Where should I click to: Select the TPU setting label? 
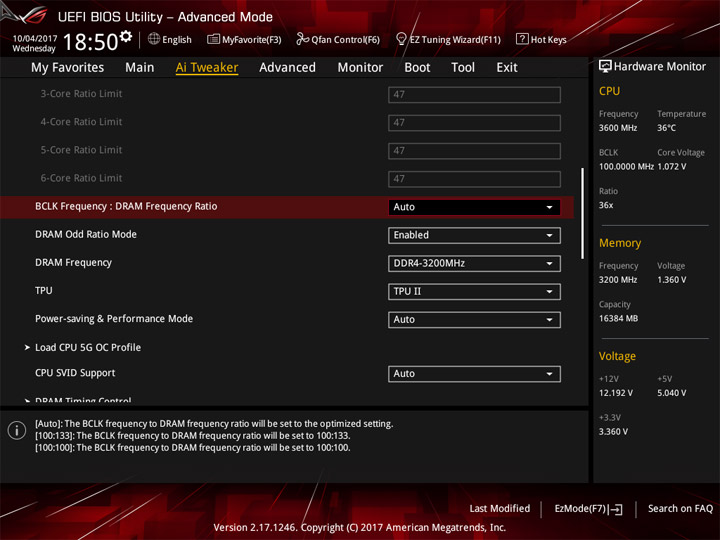pyautogui.click(x=44, y=291)
